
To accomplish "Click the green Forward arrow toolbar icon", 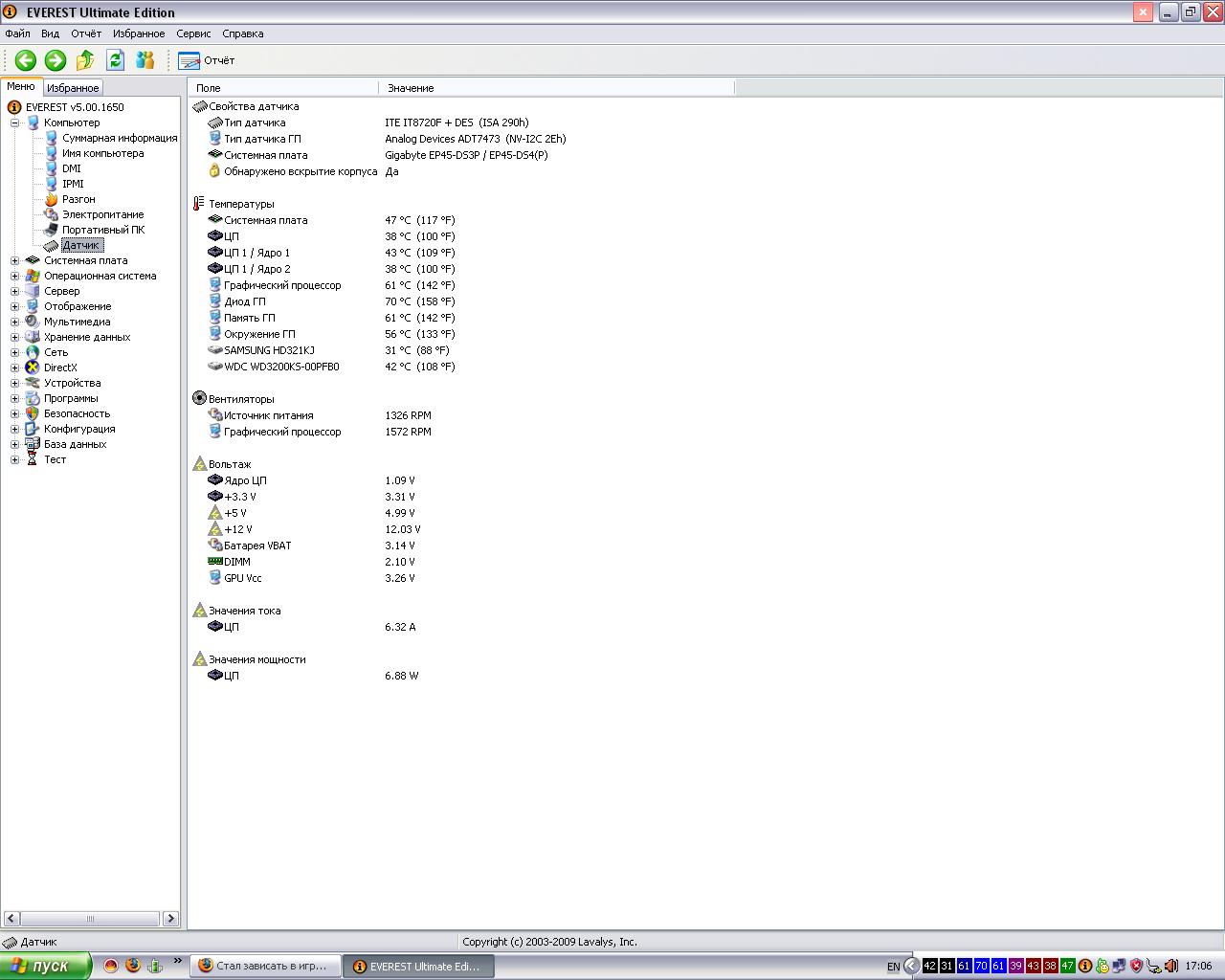I will click(x=56, y=60).
